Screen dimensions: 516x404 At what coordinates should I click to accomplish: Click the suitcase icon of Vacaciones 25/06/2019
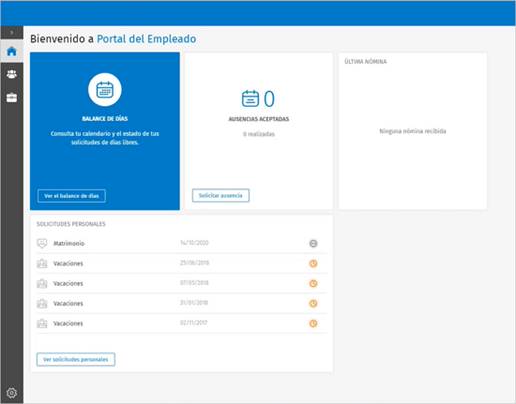coord(42,263)
